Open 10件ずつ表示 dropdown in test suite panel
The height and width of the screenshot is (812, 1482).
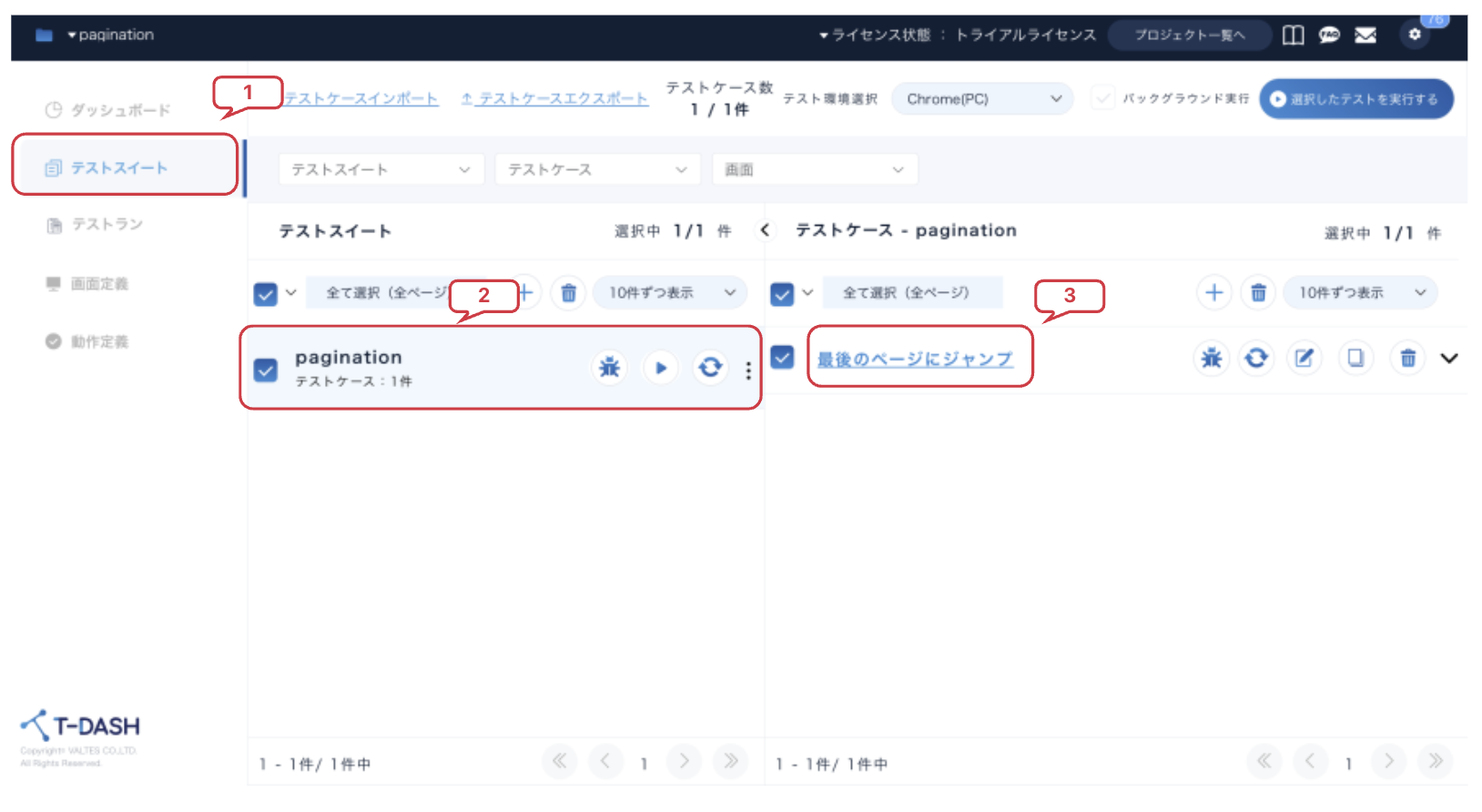click(670, 292)
